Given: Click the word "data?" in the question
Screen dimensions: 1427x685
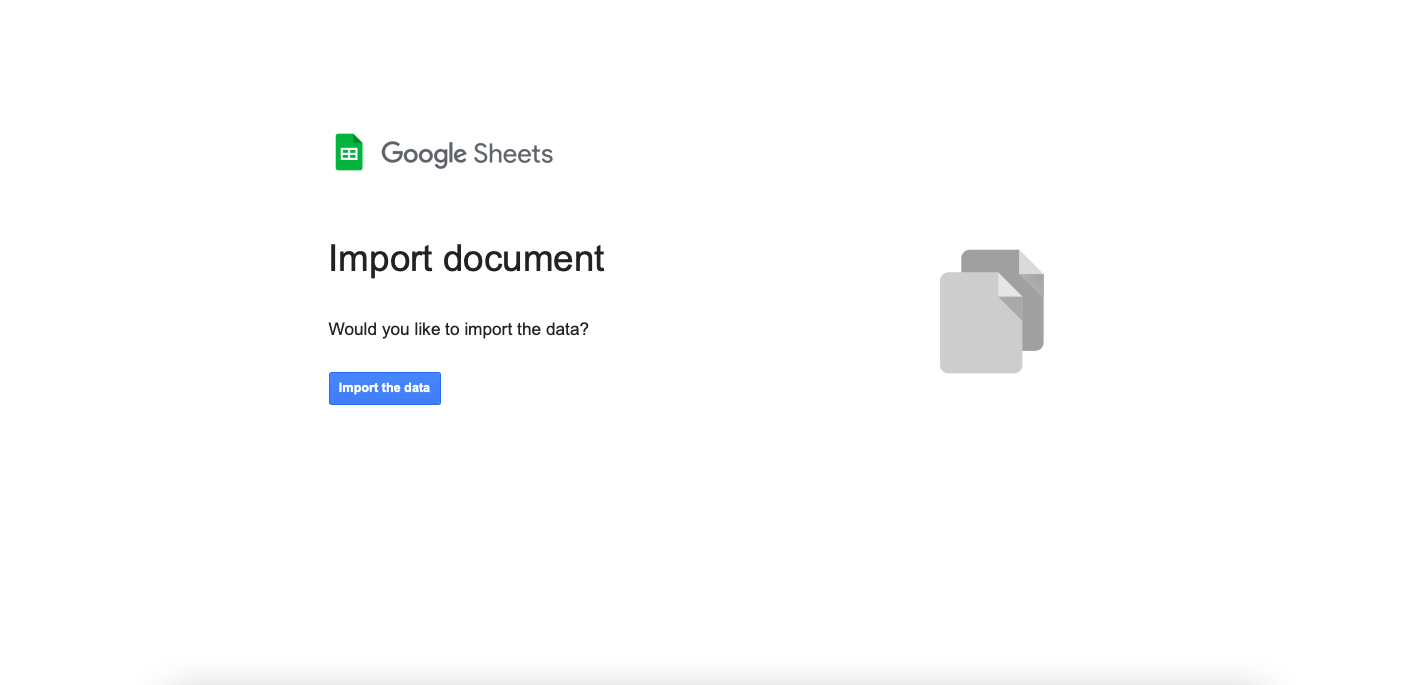Looking at the screenshot, I should (x=567, y=329).
